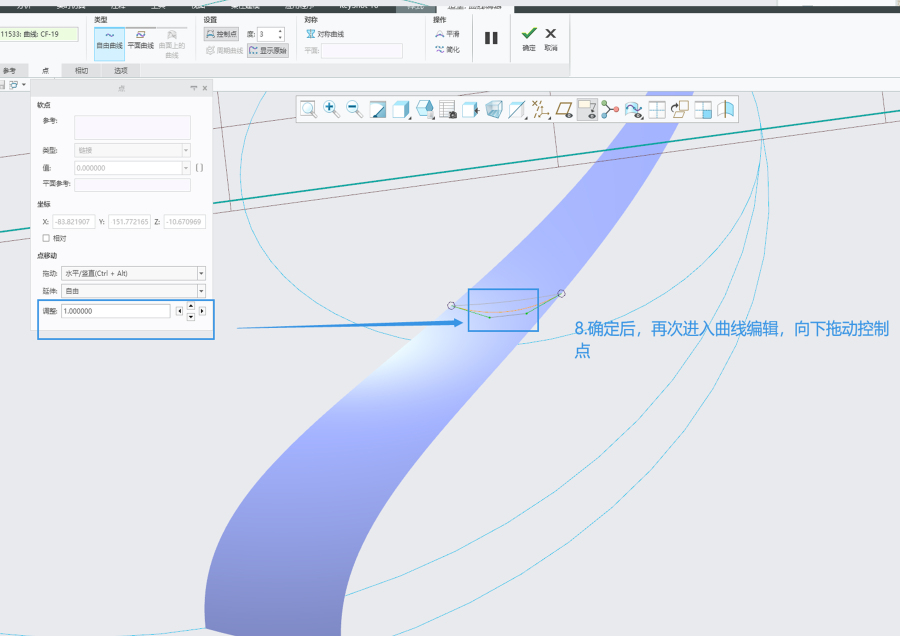900x636 pixels.
Task: Click the zoom out magnifier icon
Action: tap(354, 109)
